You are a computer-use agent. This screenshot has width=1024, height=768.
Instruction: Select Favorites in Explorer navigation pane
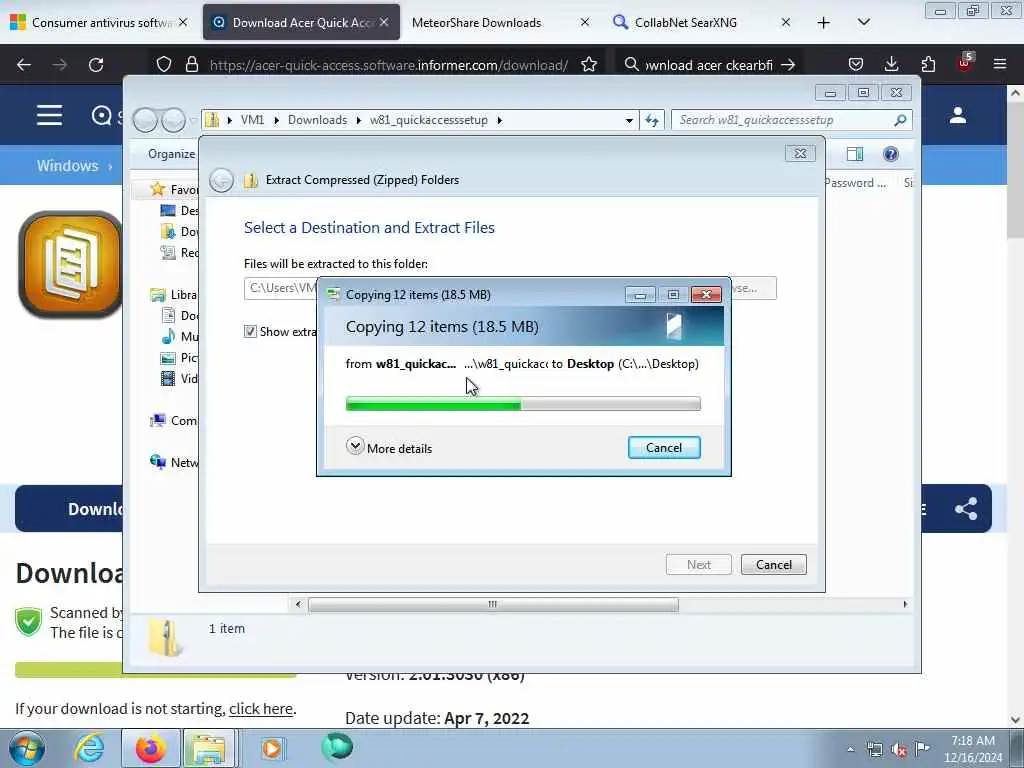point(174,189)
